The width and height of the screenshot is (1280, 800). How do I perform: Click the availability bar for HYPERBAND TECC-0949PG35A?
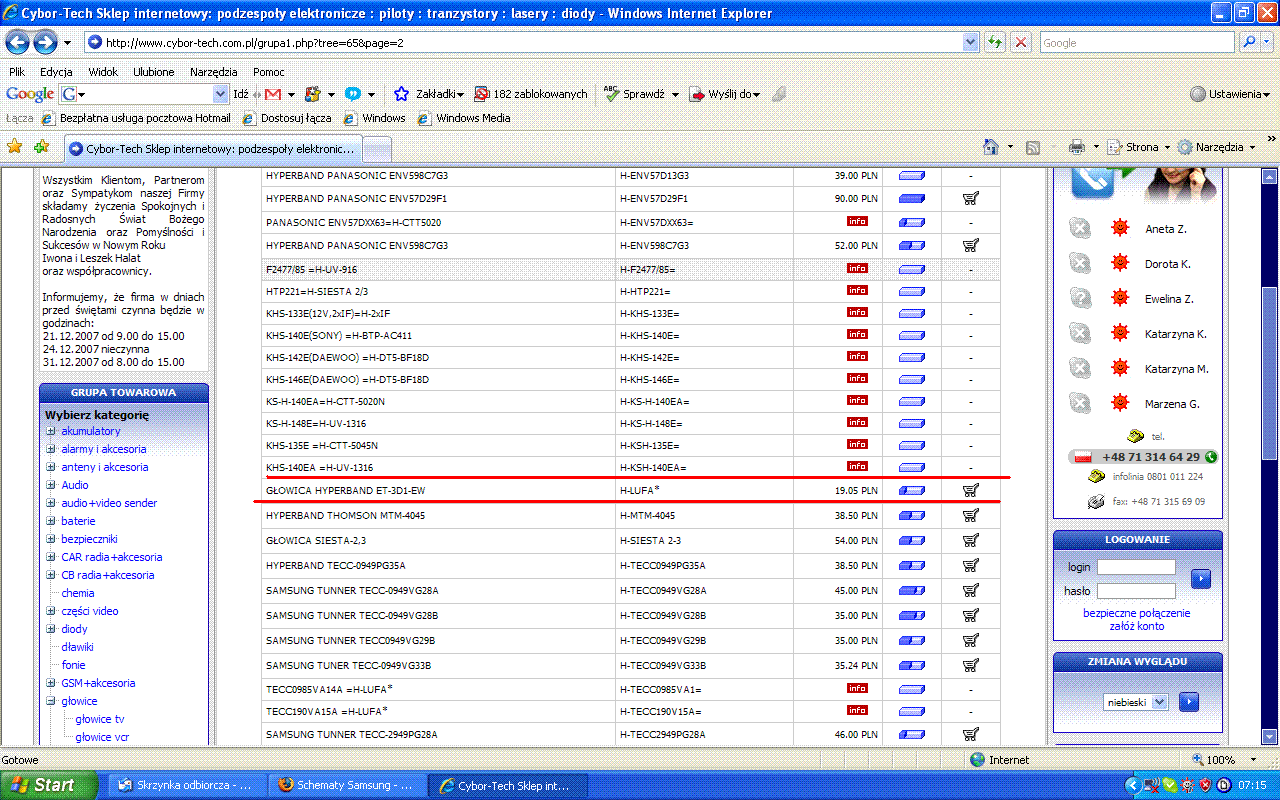coord(912,565)
